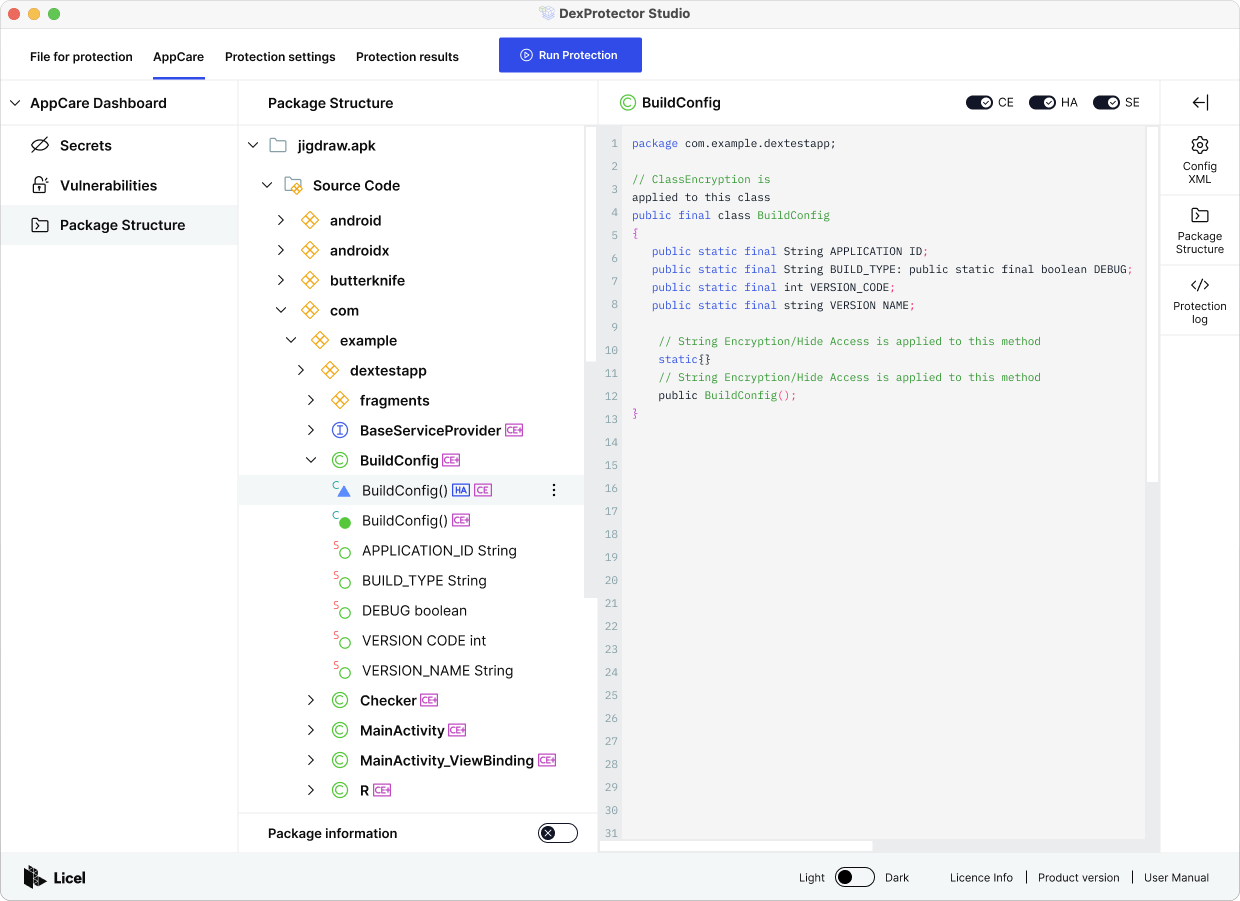Open the Licence Info link
Viewport: 1240px width, 901px height.
coord(981,877)
